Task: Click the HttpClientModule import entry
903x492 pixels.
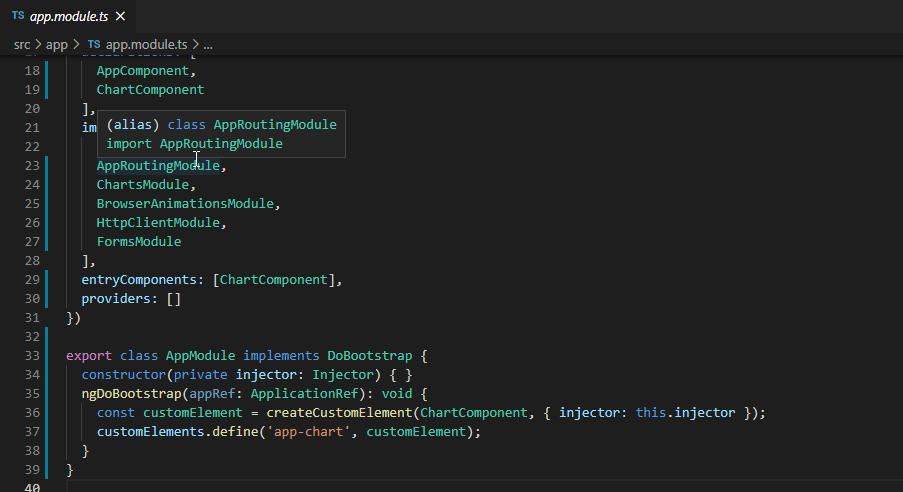Action: pos(159,223)
